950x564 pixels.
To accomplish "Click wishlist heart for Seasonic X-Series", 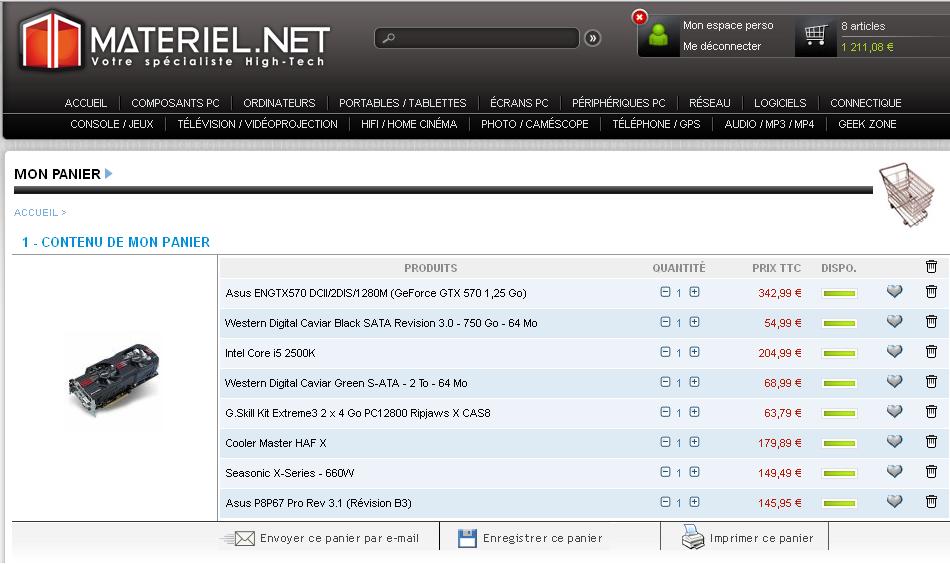I will pos(894,472).
